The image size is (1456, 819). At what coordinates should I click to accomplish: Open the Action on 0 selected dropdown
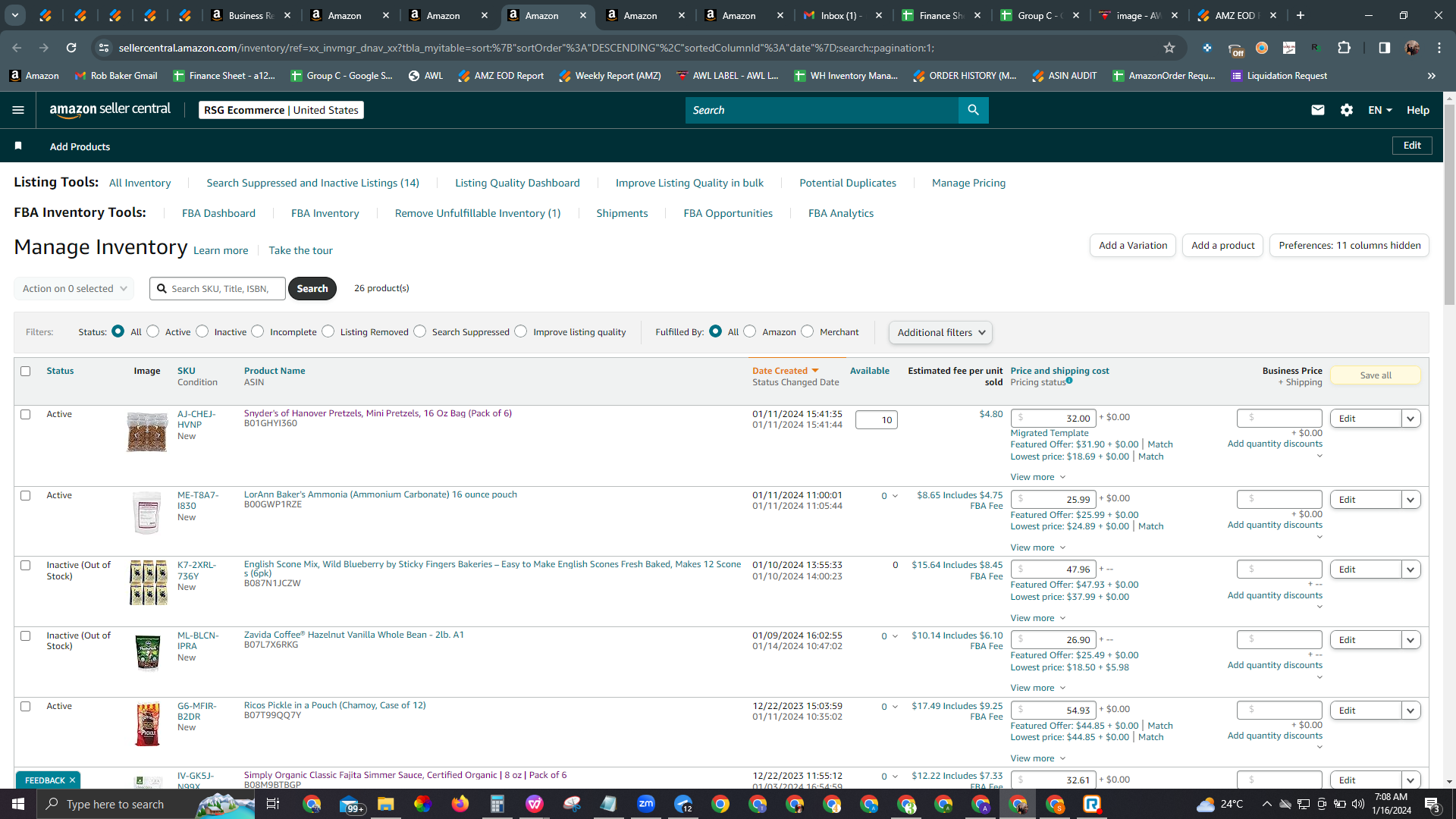(74, 288)
